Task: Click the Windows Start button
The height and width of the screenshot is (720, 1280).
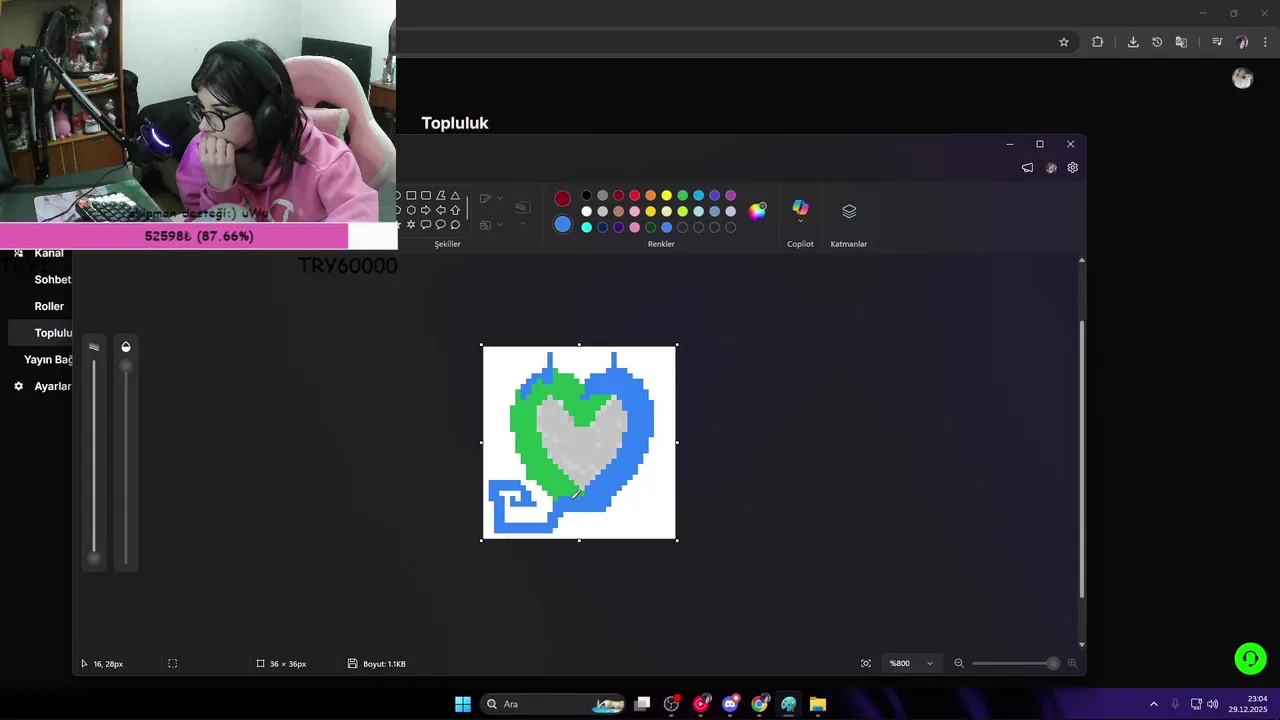Action: (463, 704)
